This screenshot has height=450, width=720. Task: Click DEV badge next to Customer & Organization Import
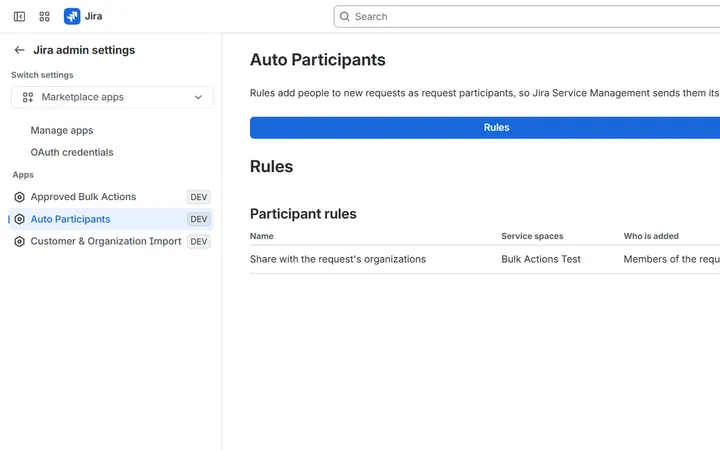coord(199,242)
